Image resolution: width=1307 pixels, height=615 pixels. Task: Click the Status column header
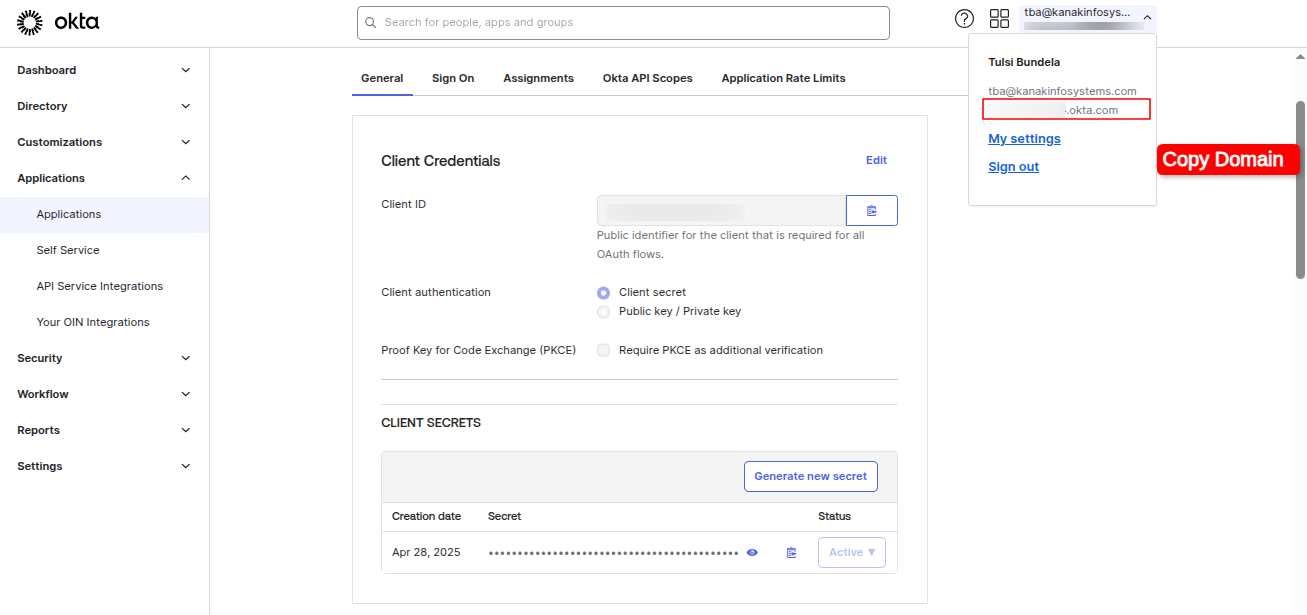tap(834, 516)
